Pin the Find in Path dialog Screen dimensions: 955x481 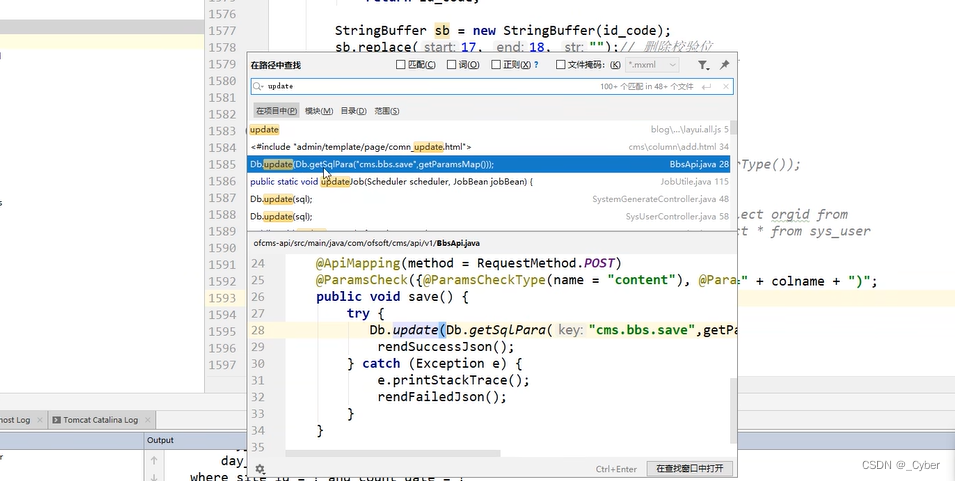(x=724, y=65)
